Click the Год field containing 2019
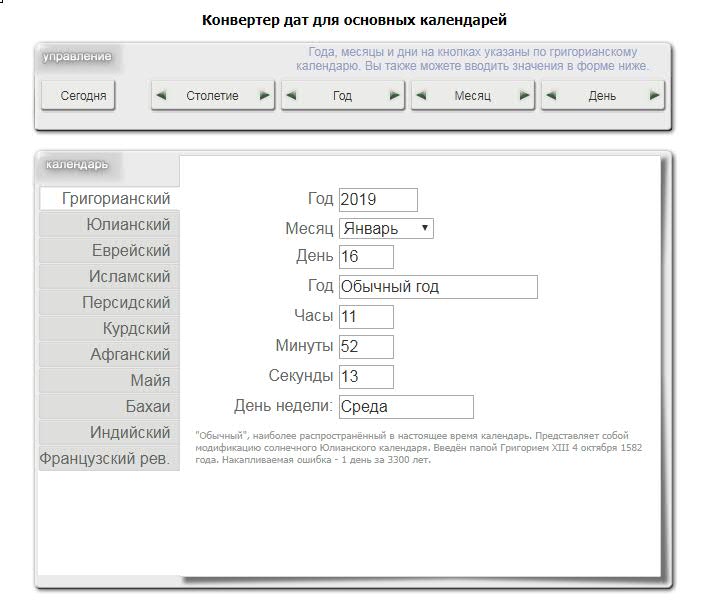Image resolution: width=701 pixels, height=615 pixels. 378,199
